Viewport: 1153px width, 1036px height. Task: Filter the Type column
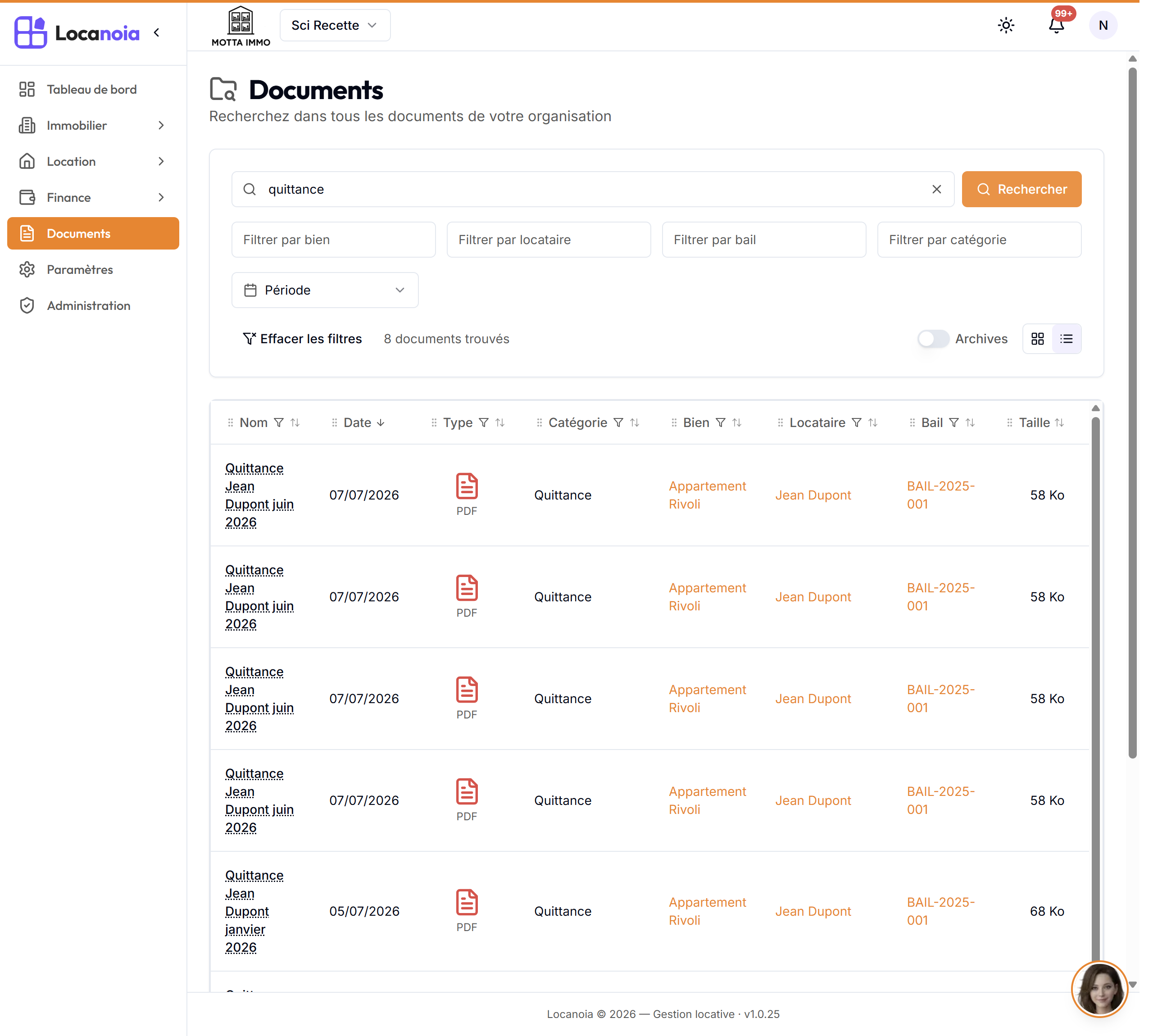(x=484, y=423)
